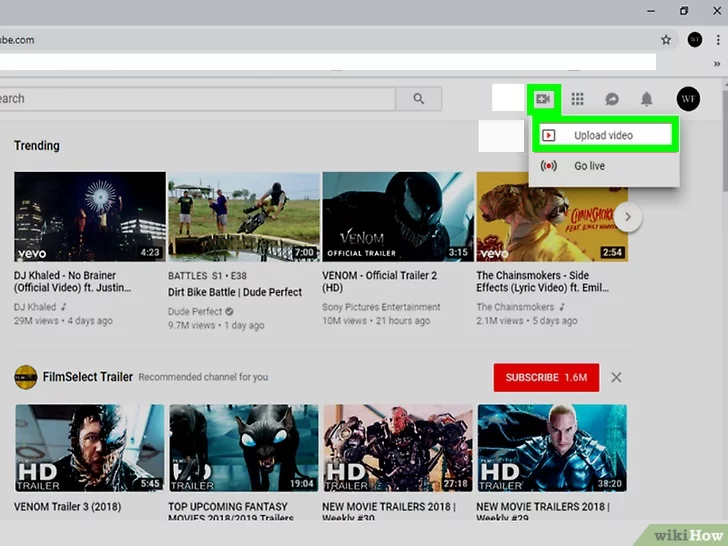The image size is (728, 546).
Task: Open VENOM Trailer 3 (2018) thumbnail
Action: (x=90, y=448)
